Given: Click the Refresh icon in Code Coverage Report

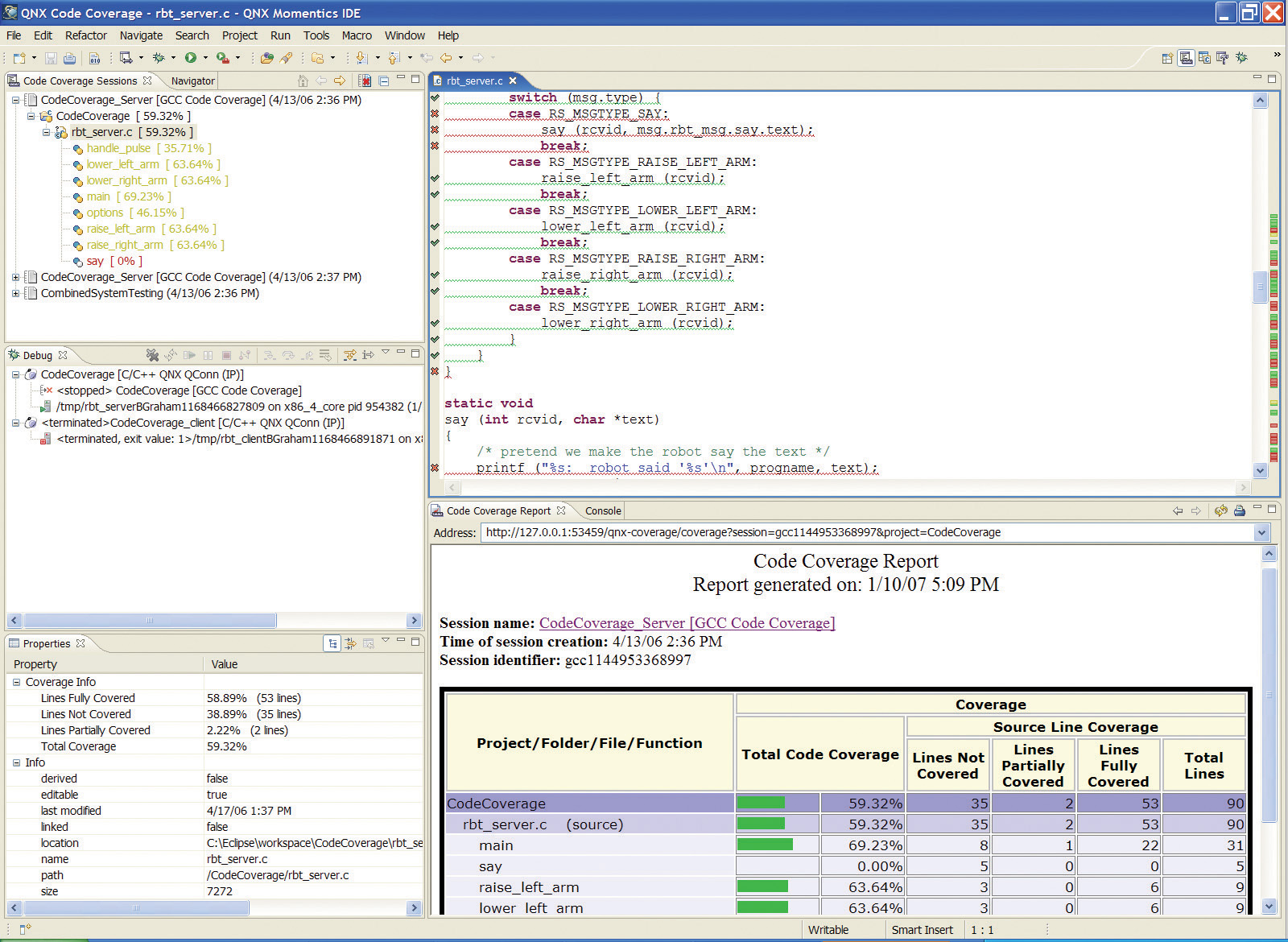Looking at the screenshot, I should [1220, 510].
